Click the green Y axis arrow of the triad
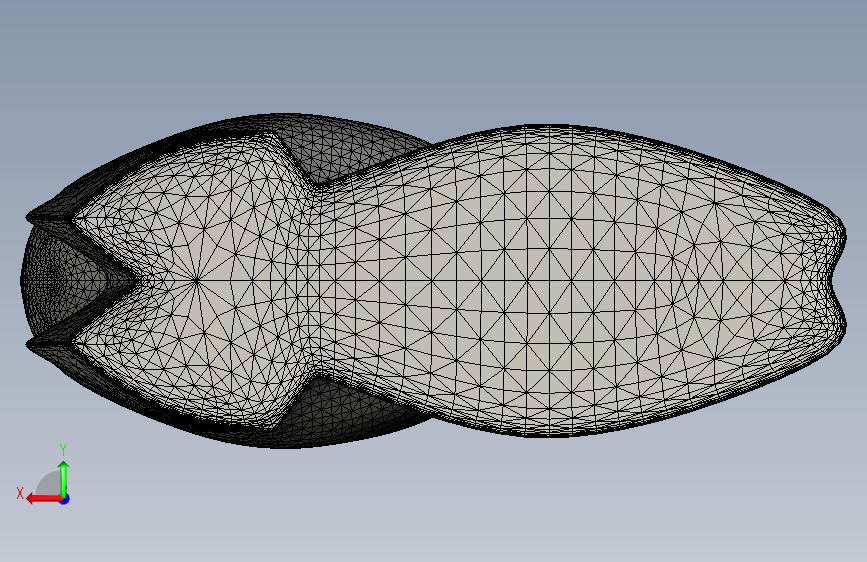The image size is (867, 562). tap(64, 479)
